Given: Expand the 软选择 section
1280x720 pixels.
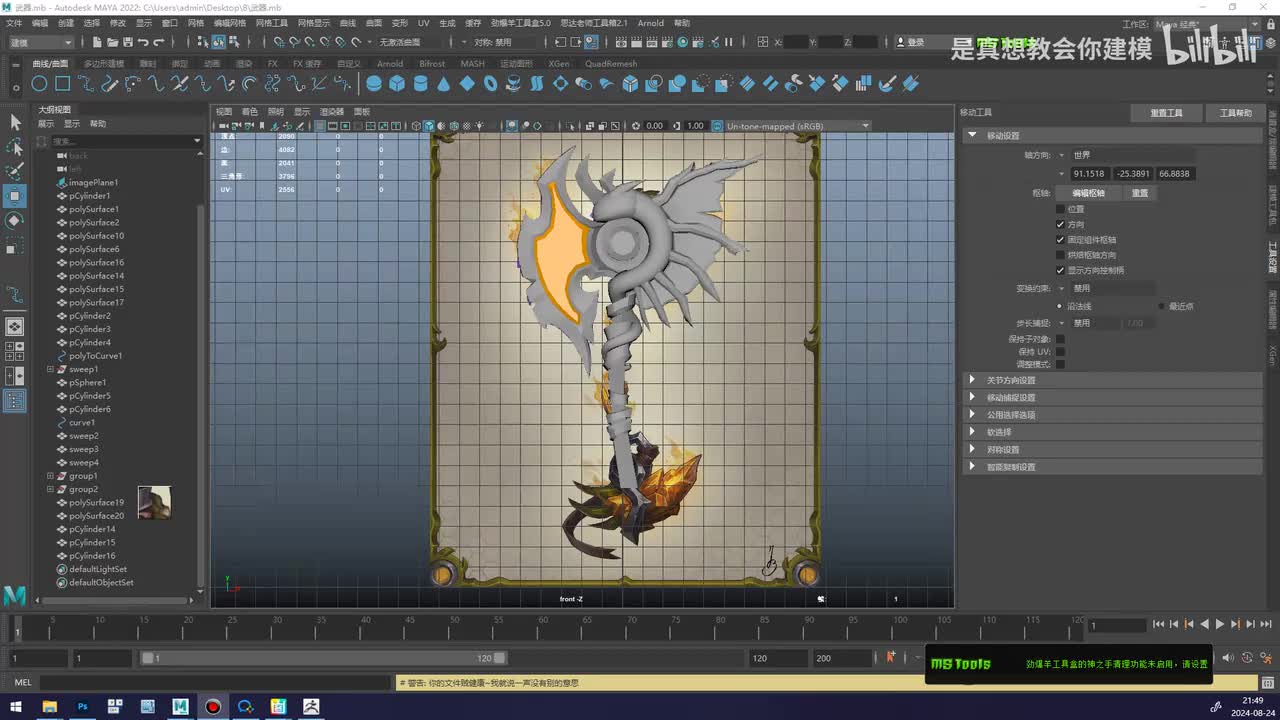Looking at the screenshot, I should pos(972,432).
